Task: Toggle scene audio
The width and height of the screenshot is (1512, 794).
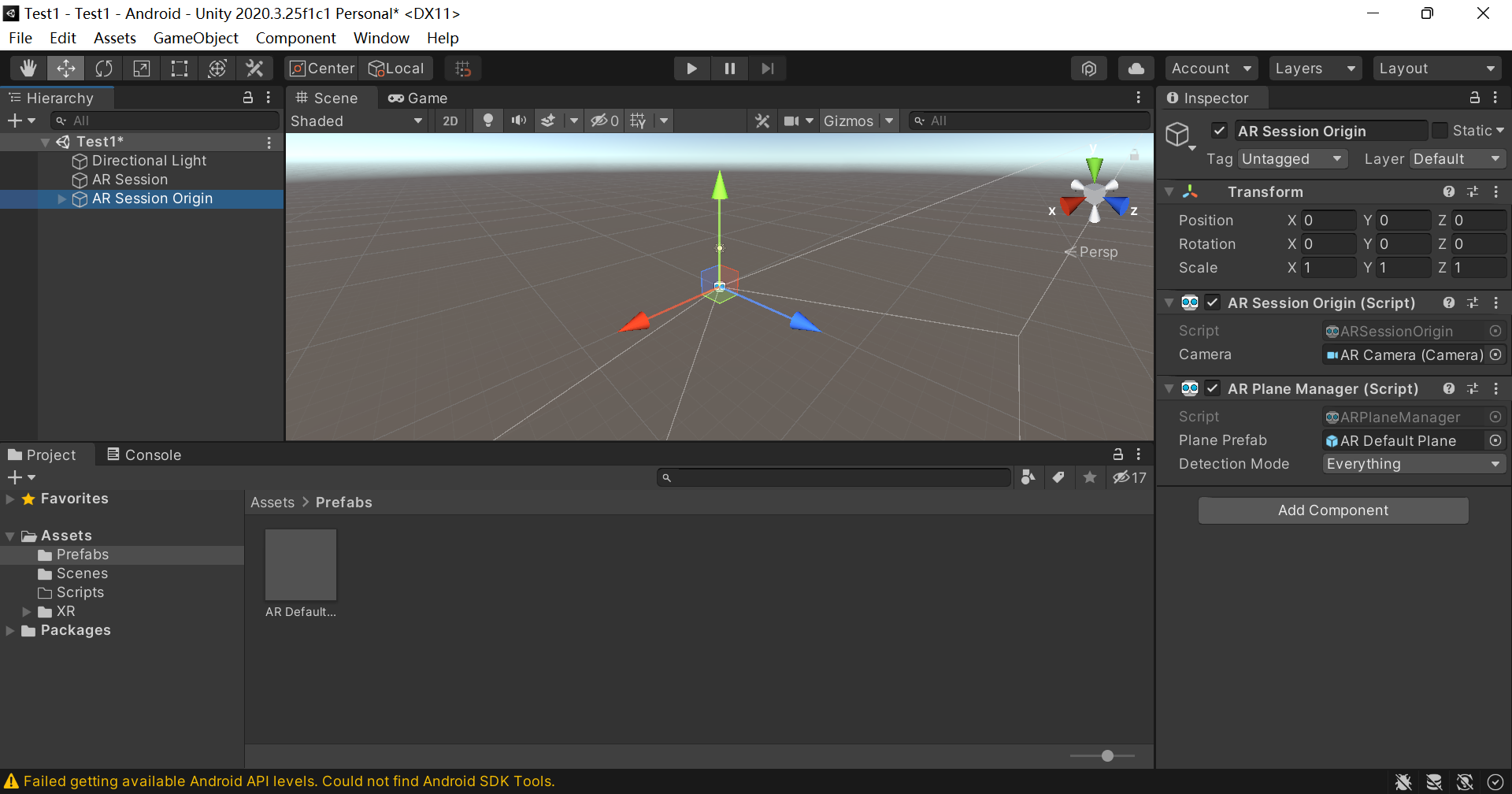Action: 518,121
